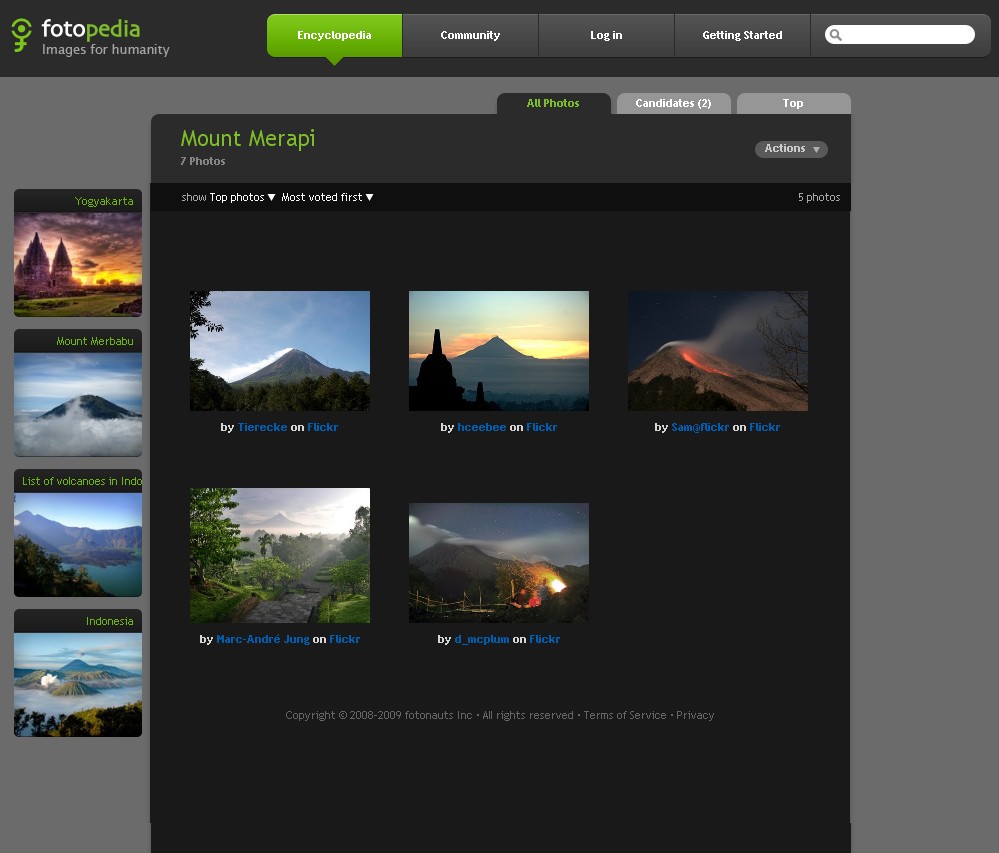
Task: Click the Log in button
Action: click(x=606, y=36)
